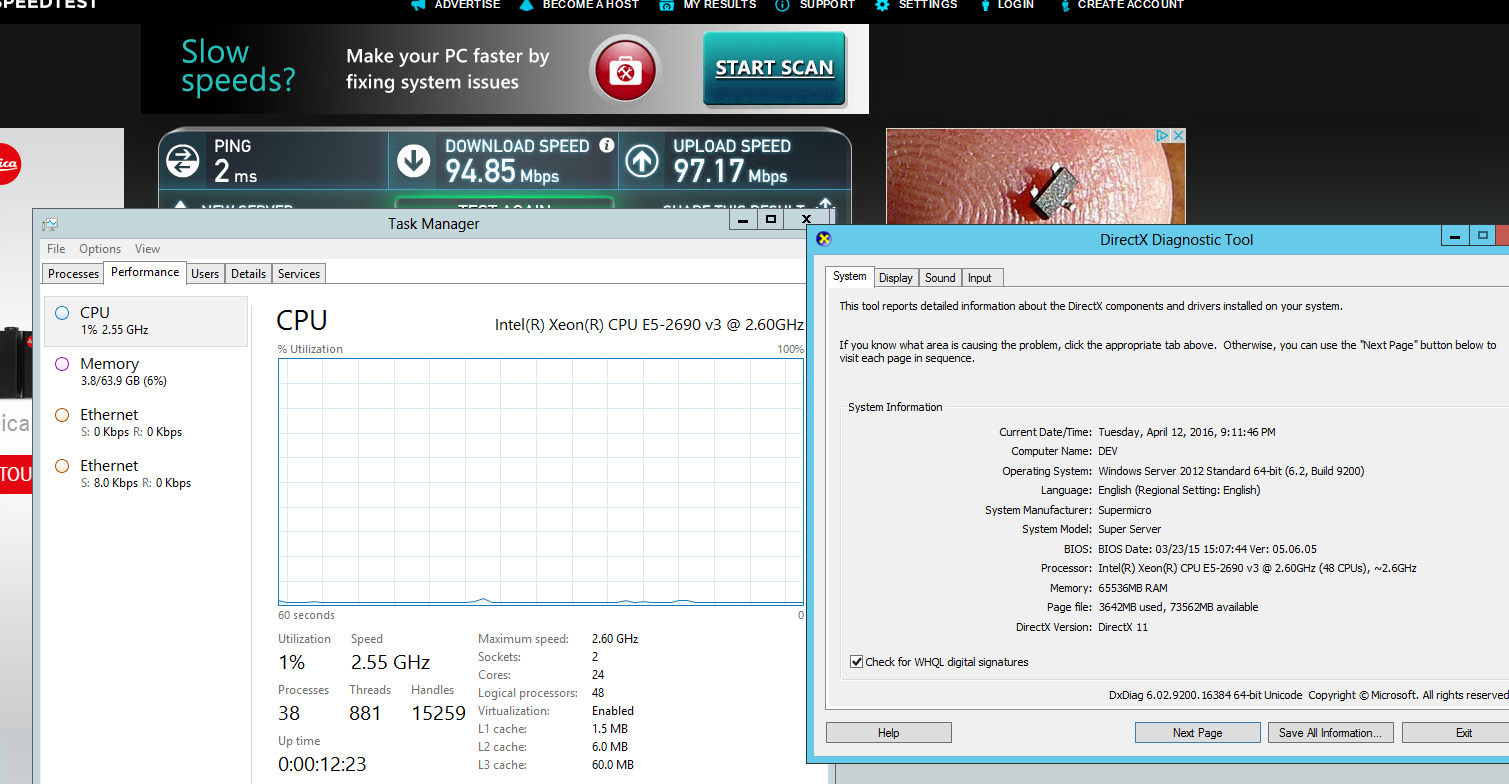Click the Virtualization Enabled value
This screenshot has height=784, width=1509.
pyautogui.click(x=613, y=711)
